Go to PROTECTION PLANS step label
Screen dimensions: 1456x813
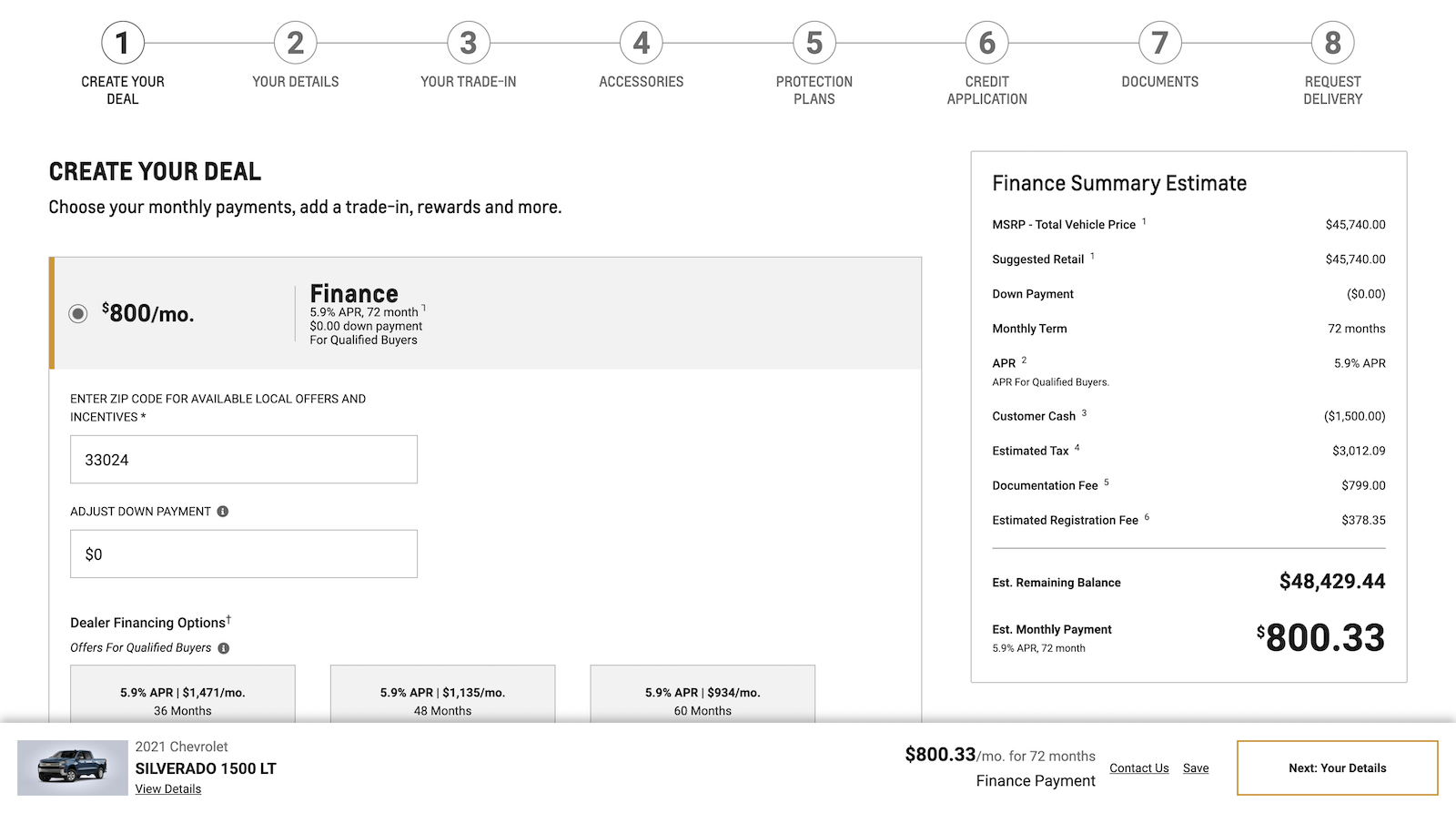(x=814, y=90)
